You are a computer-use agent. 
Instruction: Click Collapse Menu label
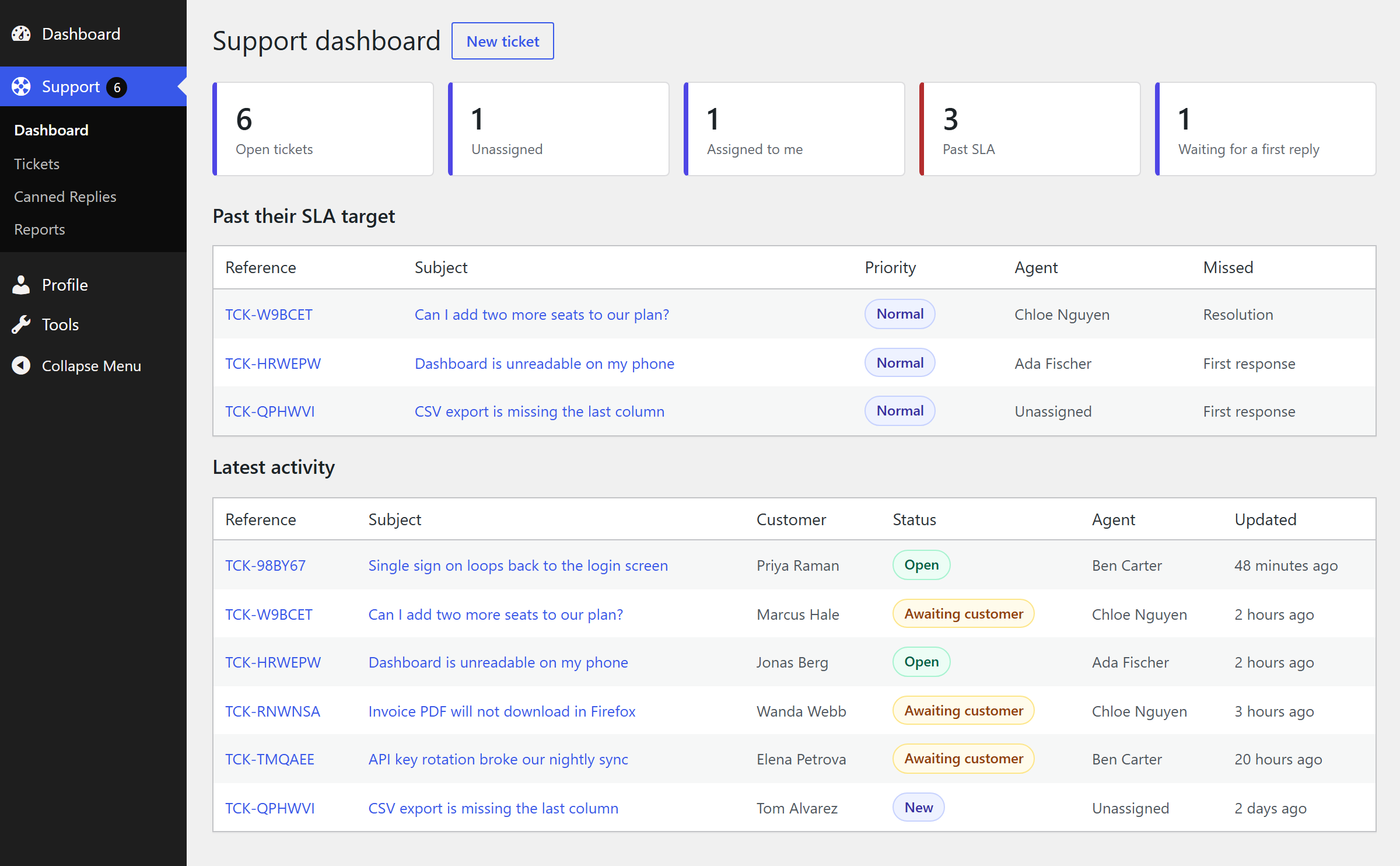click(x=92, y=366)
